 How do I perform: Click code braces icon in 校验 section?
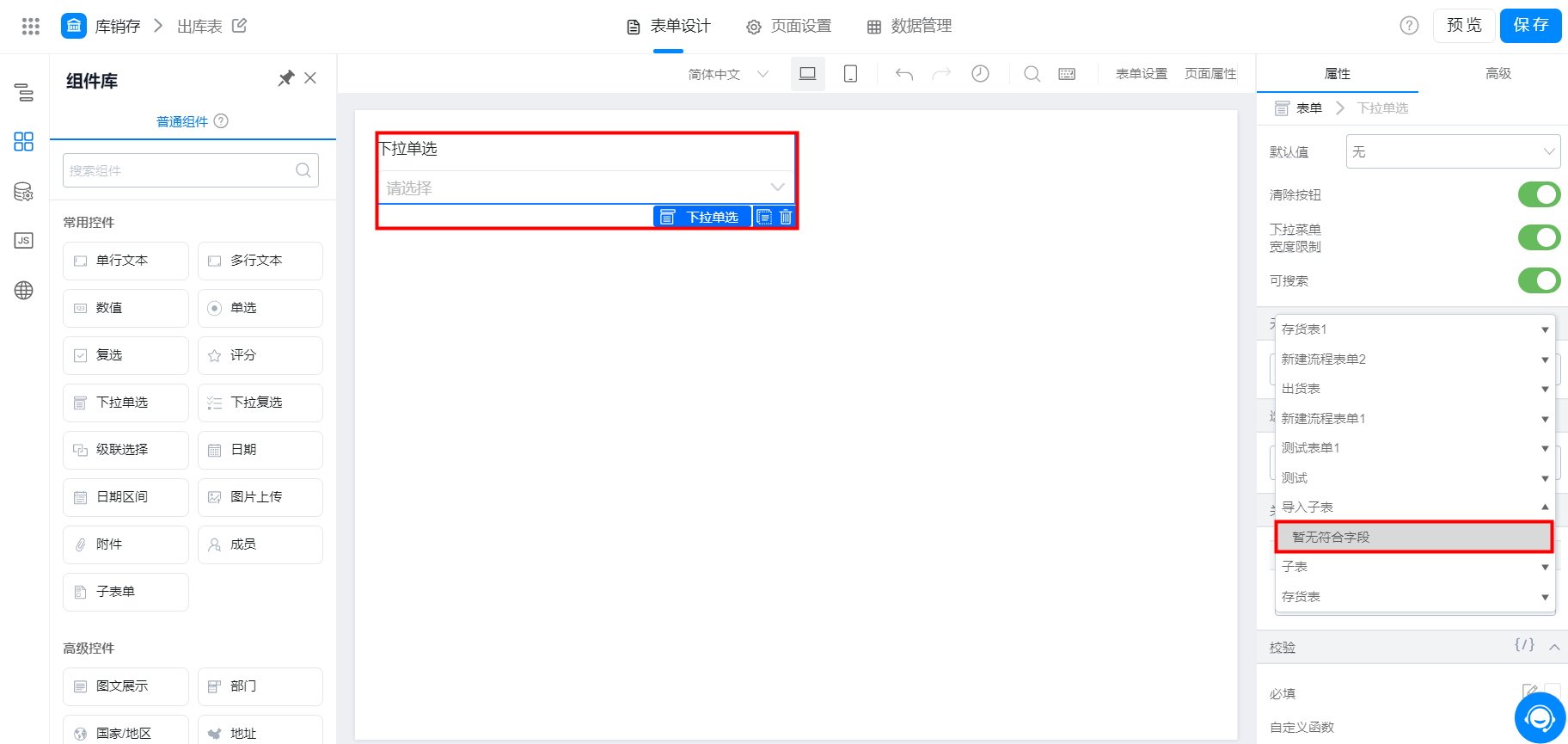[x=1524, y=644]
